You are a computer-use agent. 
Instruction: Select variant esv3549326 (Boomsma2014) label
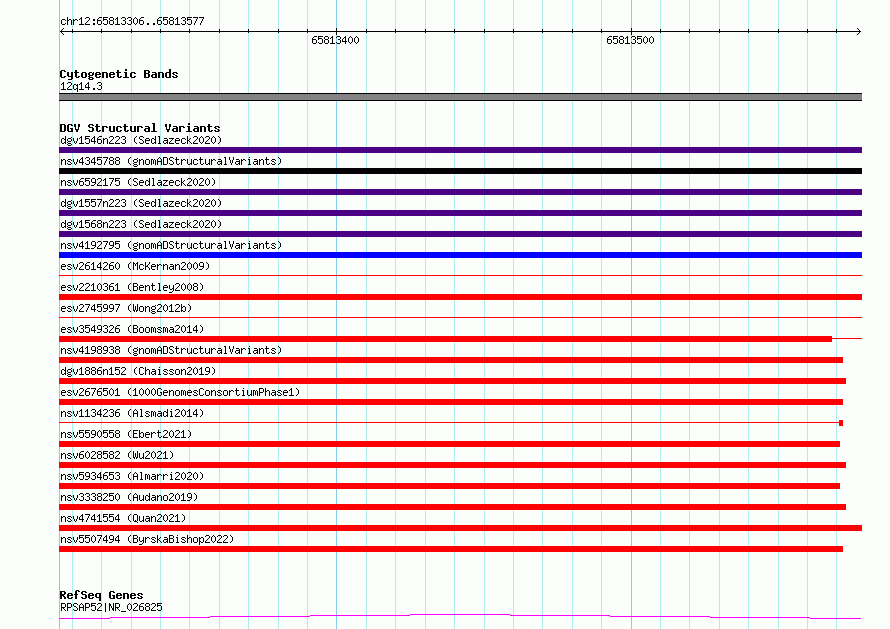point(132,329)
